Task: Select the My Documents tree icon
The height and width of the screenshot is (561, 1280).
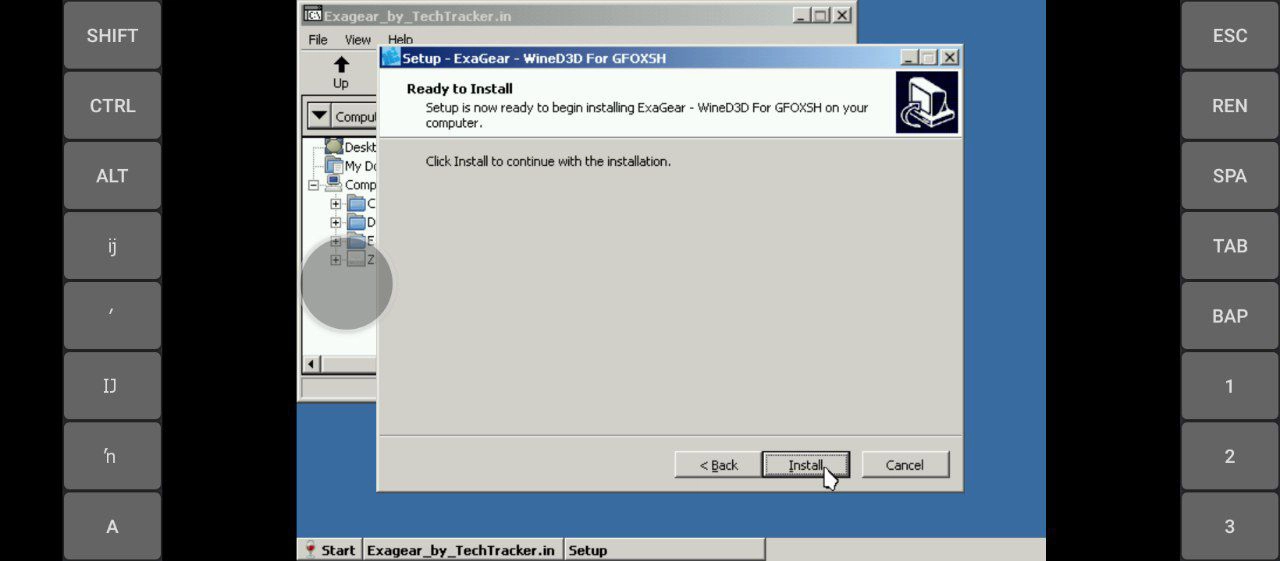Action: 334,166
